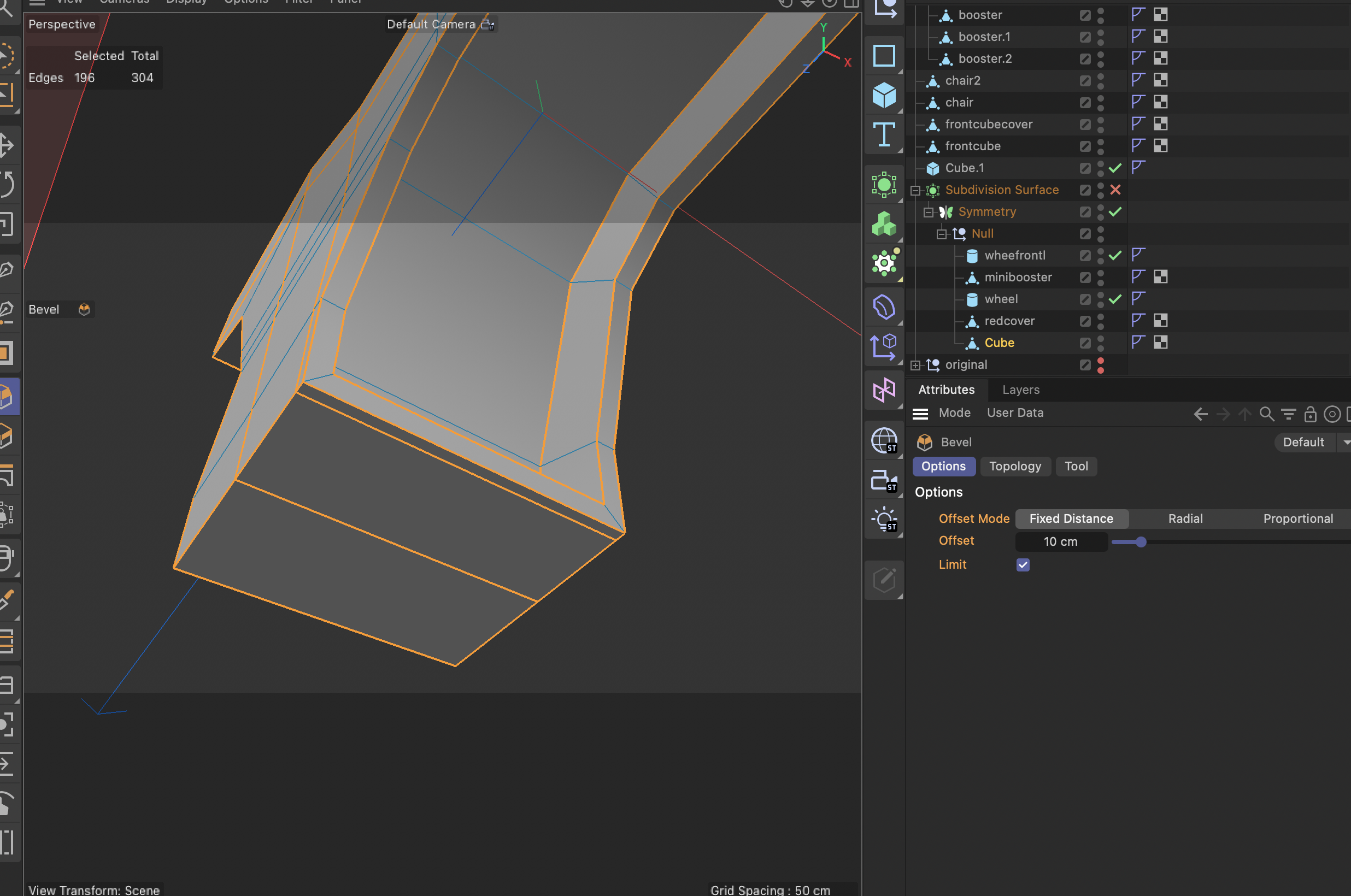Click the Rectangle spline tool icon

pos(884,56)
